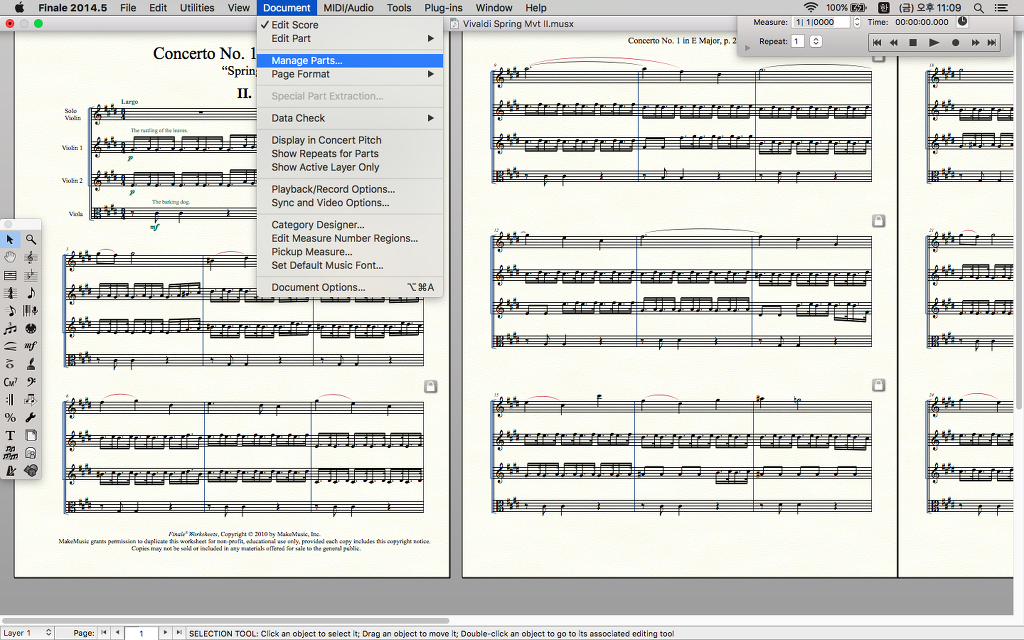Toggle Display in Concert Pitch
Screen dimensions: 1024x640
[x=326, y=140]
